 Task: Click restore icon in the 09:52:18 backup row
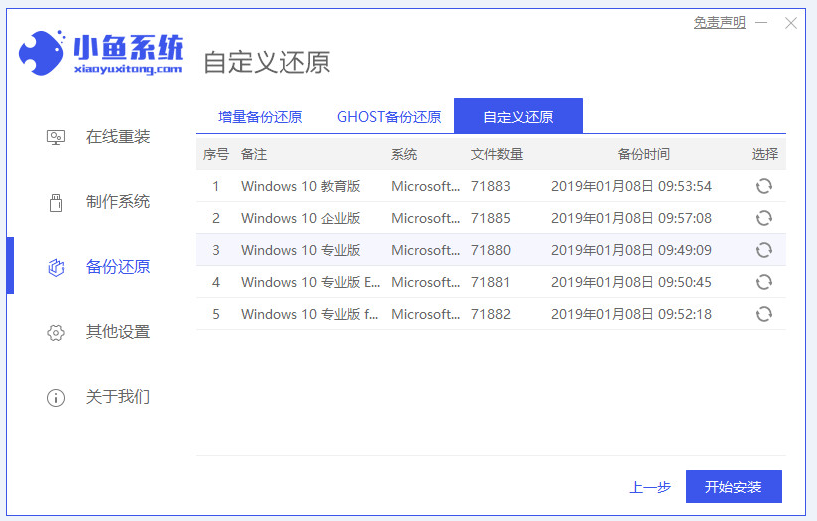coord(763,314)
